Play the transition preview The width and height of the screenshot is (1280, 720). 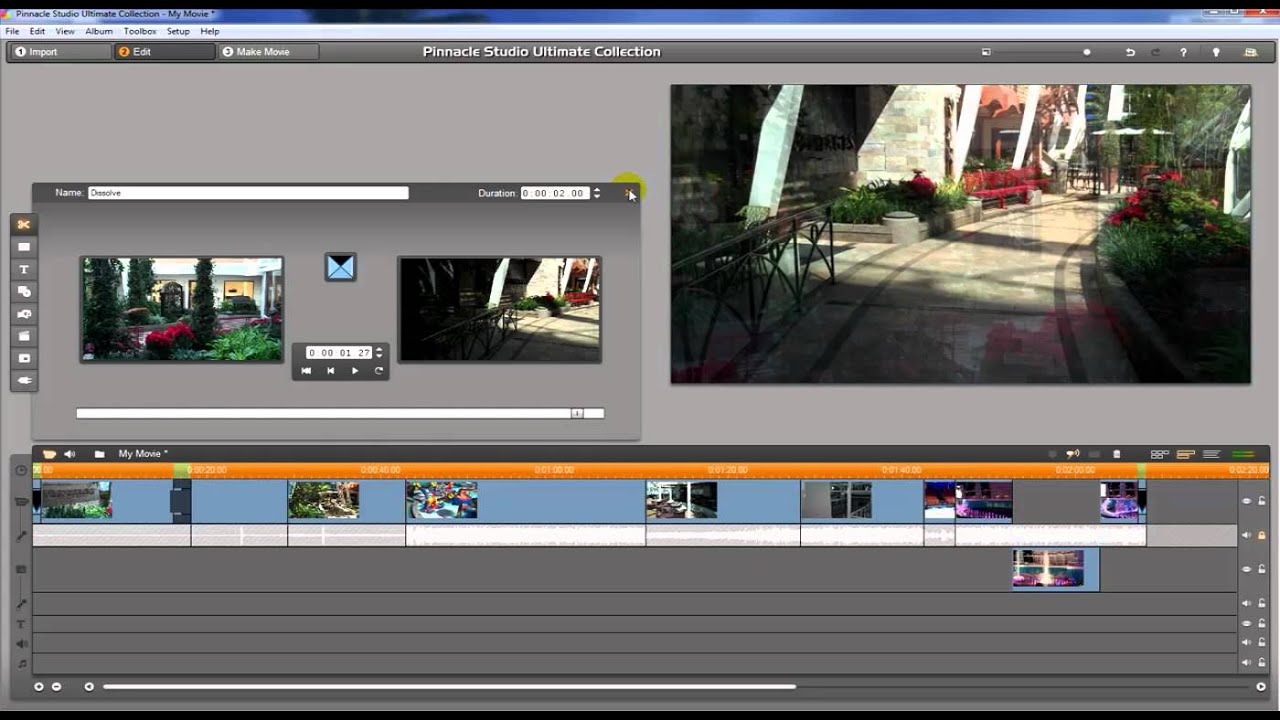point(355,371)
